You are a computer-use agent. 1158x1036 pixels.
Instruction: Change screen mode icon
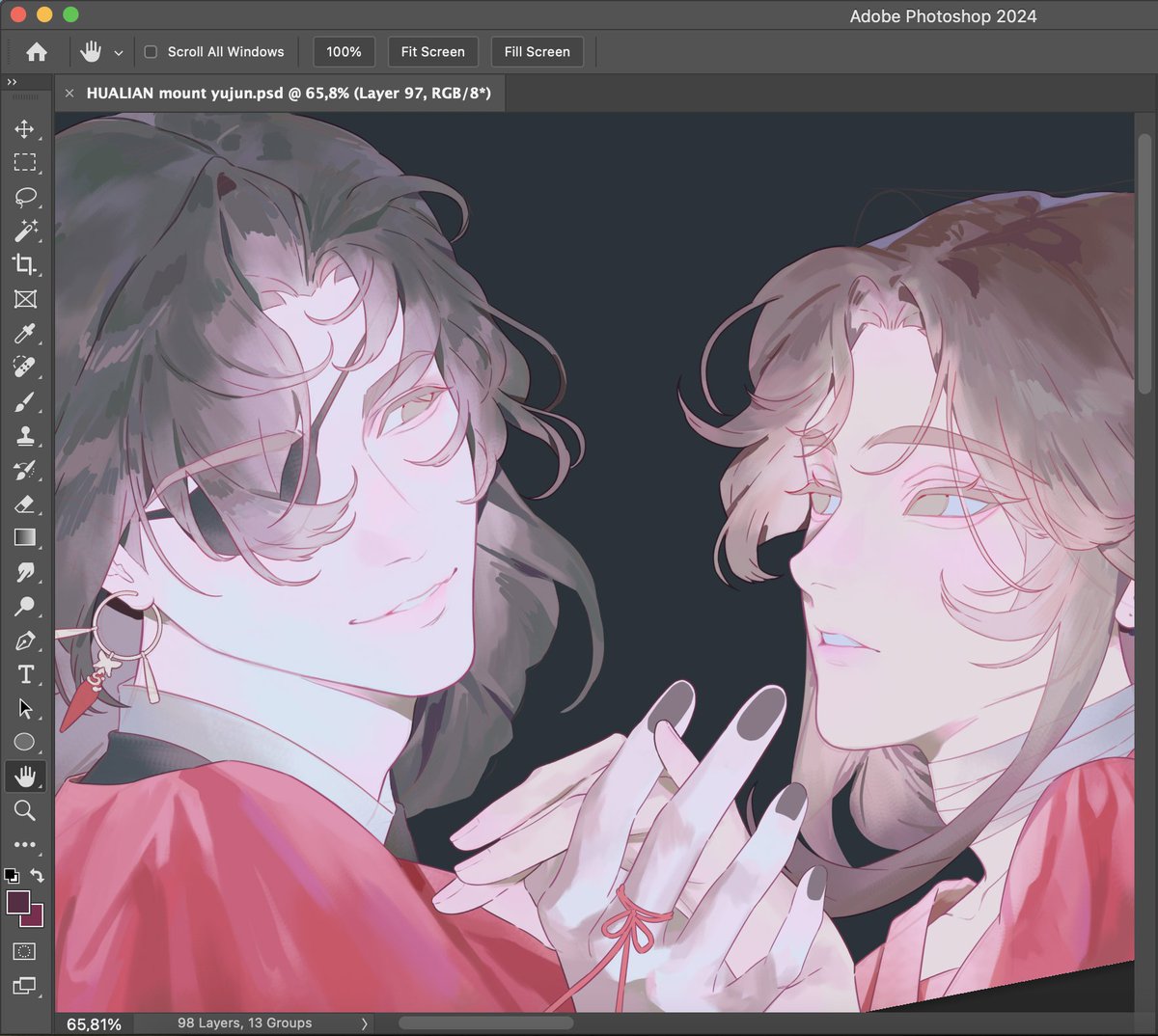25,986
